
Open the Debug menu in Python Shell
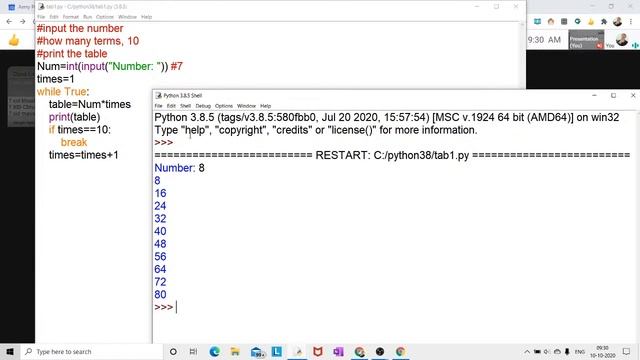(x=203, y=106)
